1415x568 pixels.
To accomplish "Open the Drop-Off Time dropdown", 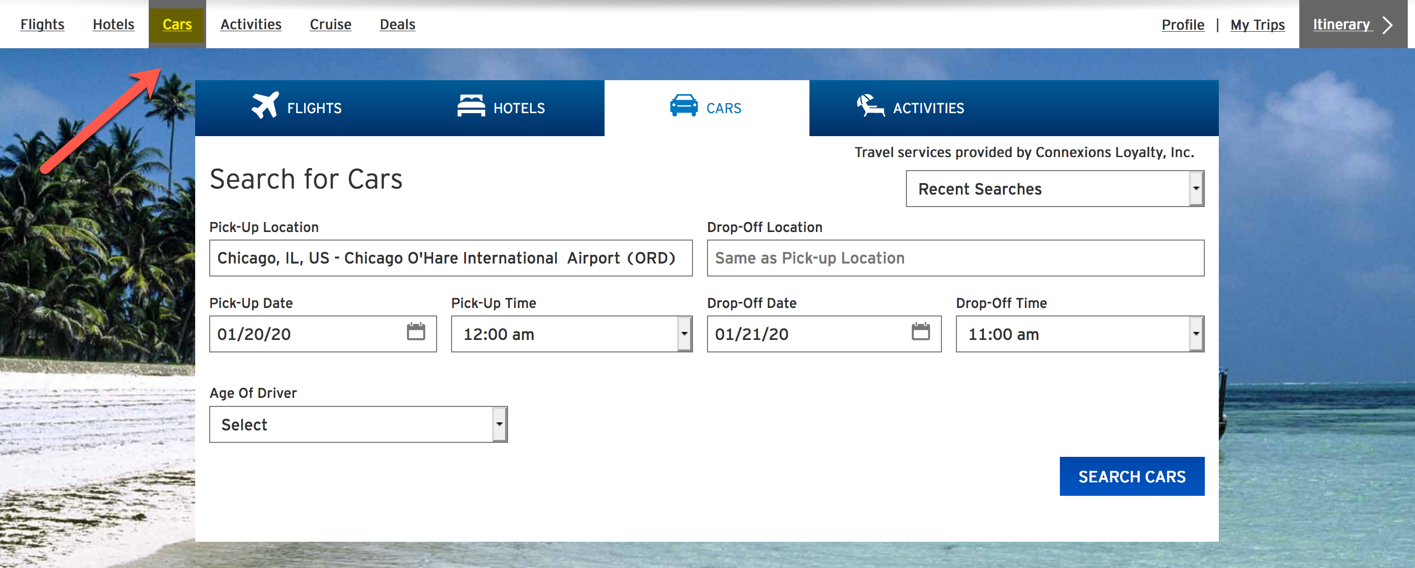I will 1080,334.
